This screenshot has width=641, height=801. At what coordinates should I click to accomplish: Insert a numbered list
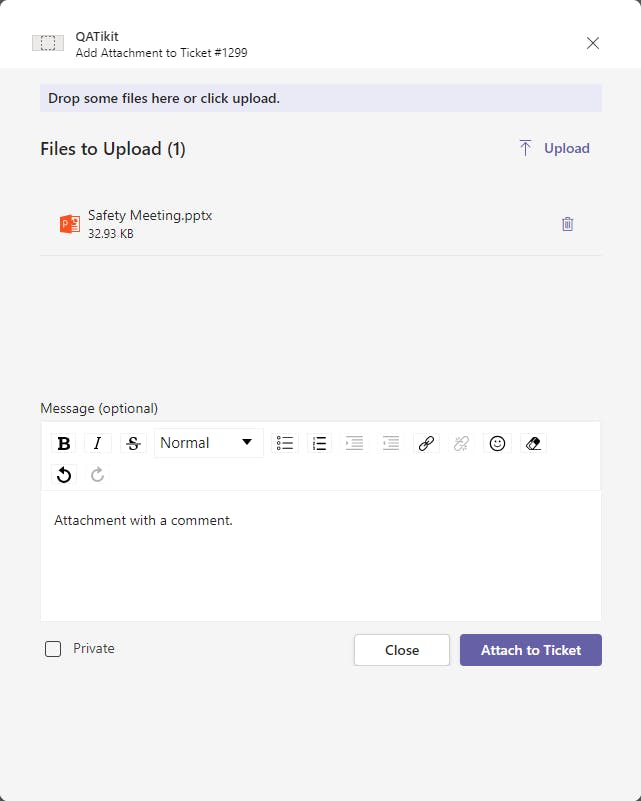pyautogui.click(x=320, y=443)
